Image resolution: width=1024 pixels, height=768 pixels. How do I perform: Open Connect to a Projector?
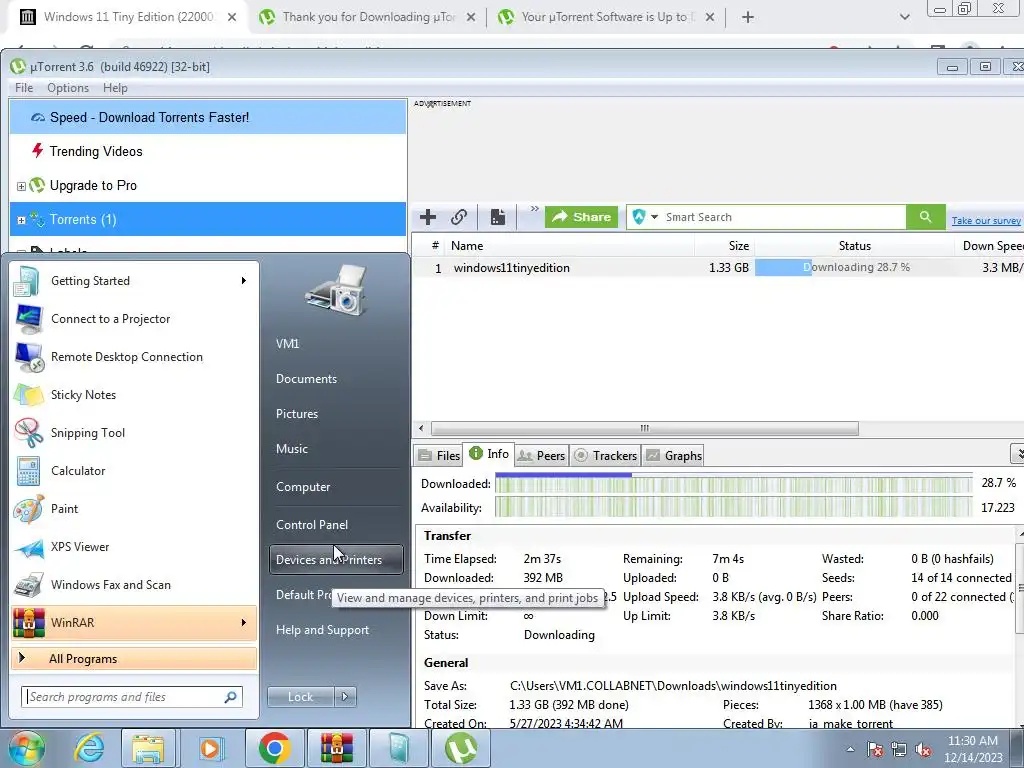134,319
